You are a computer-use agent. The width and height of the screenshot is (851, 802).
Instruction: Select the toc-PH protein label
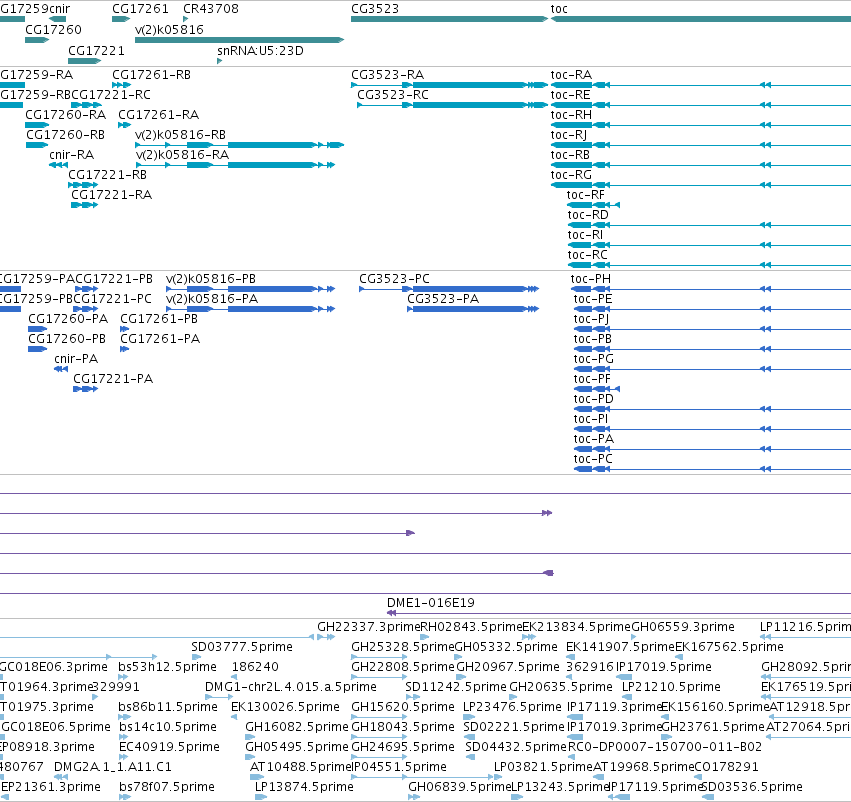[x=590, y=278]
